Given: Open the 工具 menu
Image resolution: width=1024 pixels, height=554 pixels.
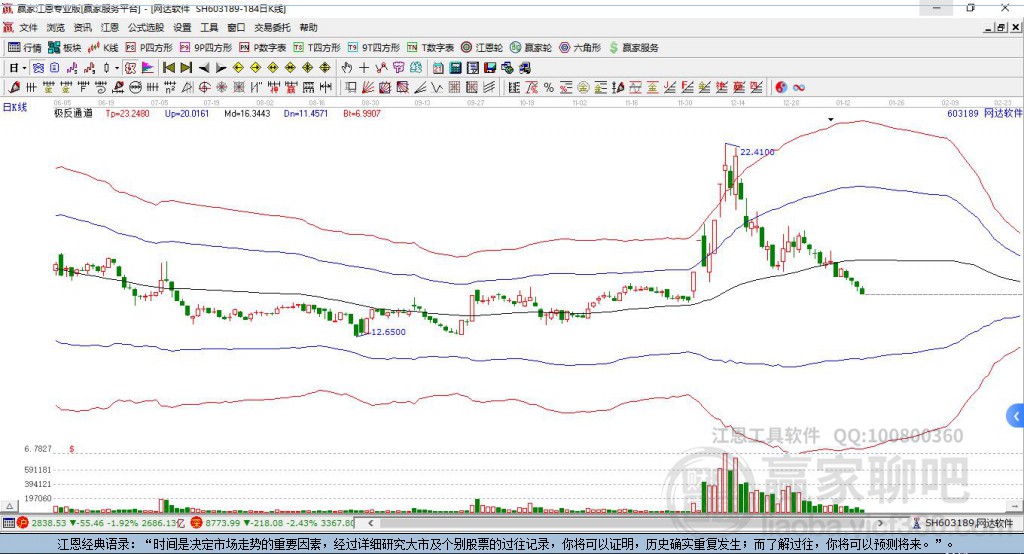Looking at the screenshot, I should [209, 27].
